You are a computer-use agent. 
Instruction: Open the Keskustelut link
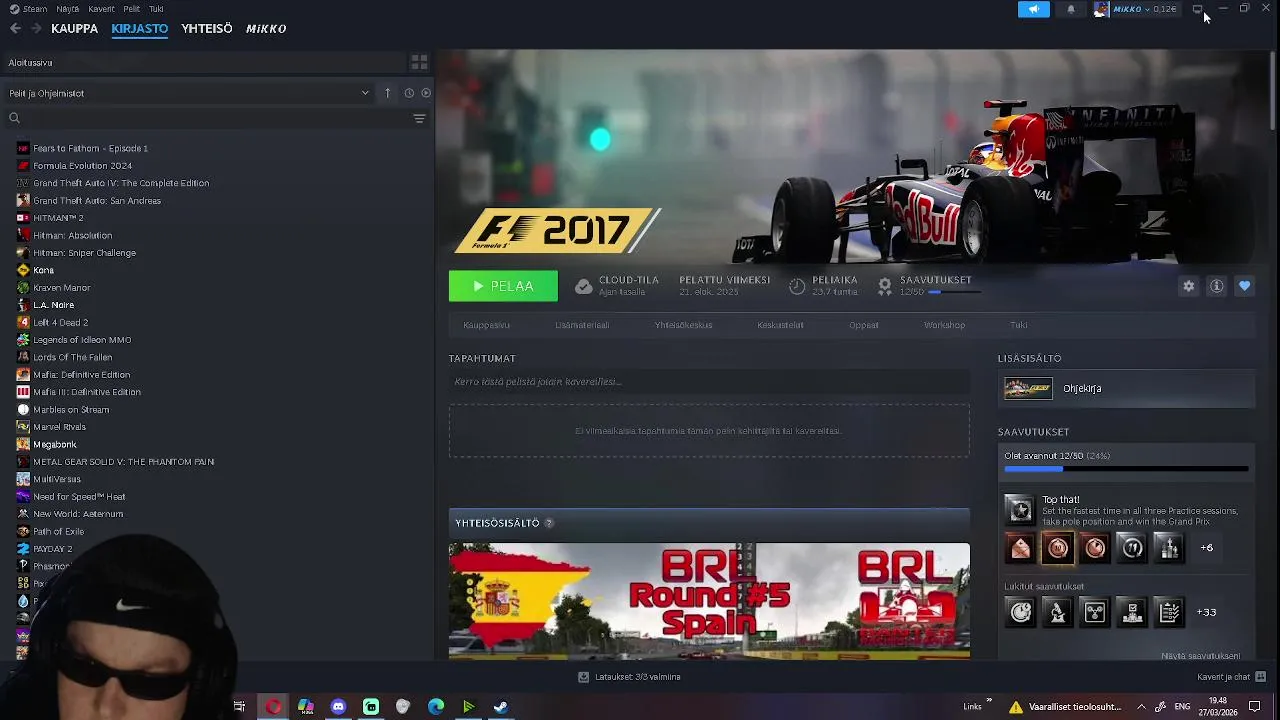click(780, 325)
